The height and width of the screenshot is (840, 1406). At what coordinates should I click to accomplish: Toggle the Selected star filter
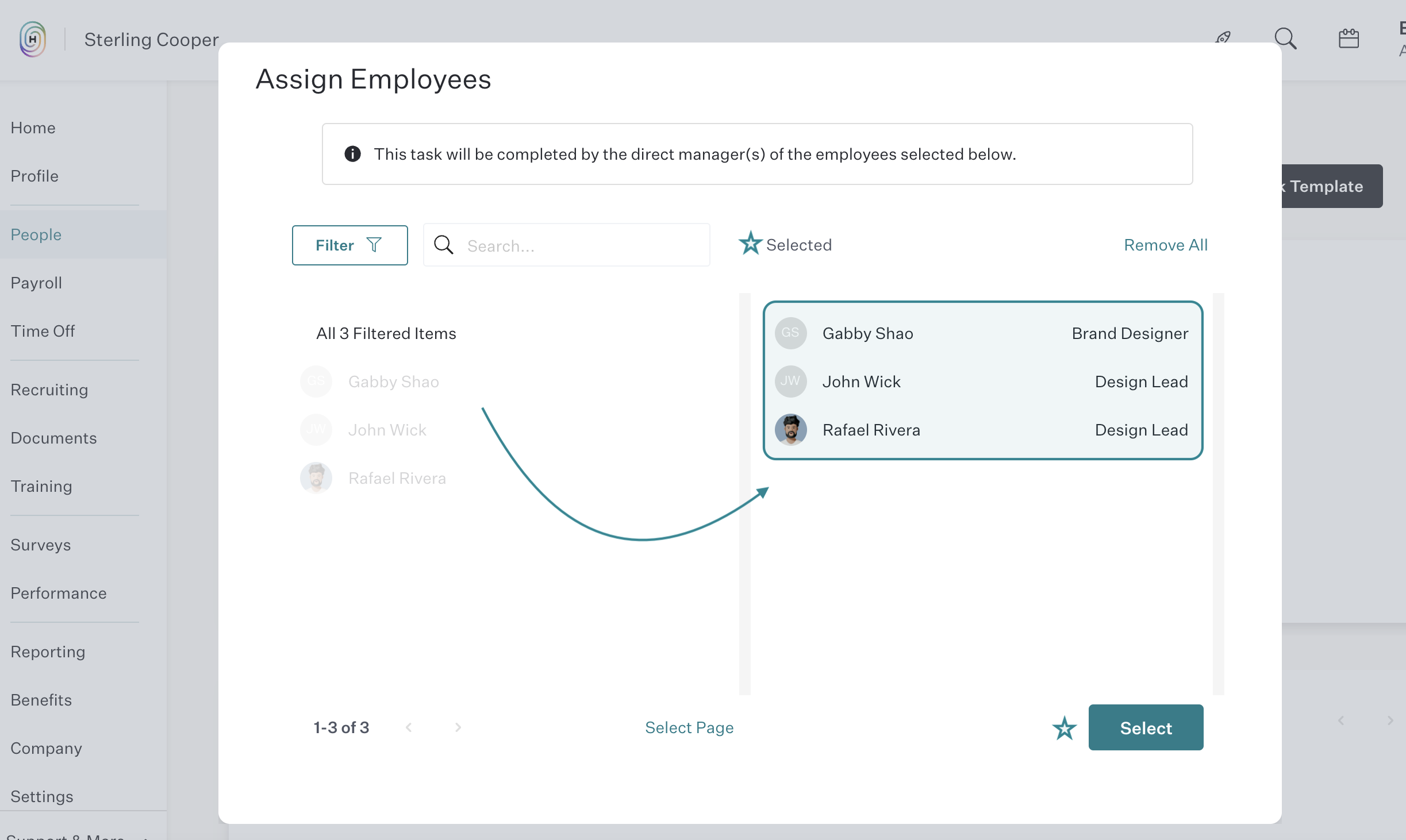[751, 244]
